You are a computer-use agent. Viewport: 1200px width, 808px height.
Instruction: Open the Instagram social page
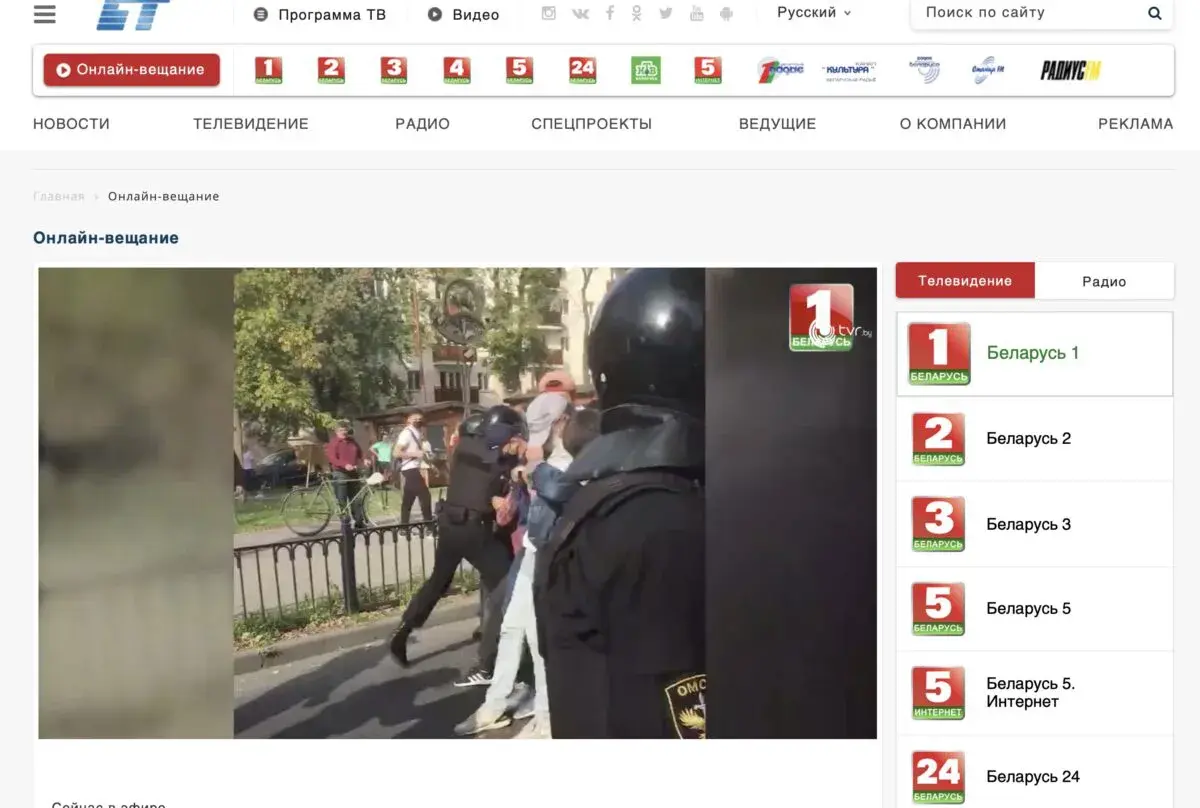click(549, 13)
